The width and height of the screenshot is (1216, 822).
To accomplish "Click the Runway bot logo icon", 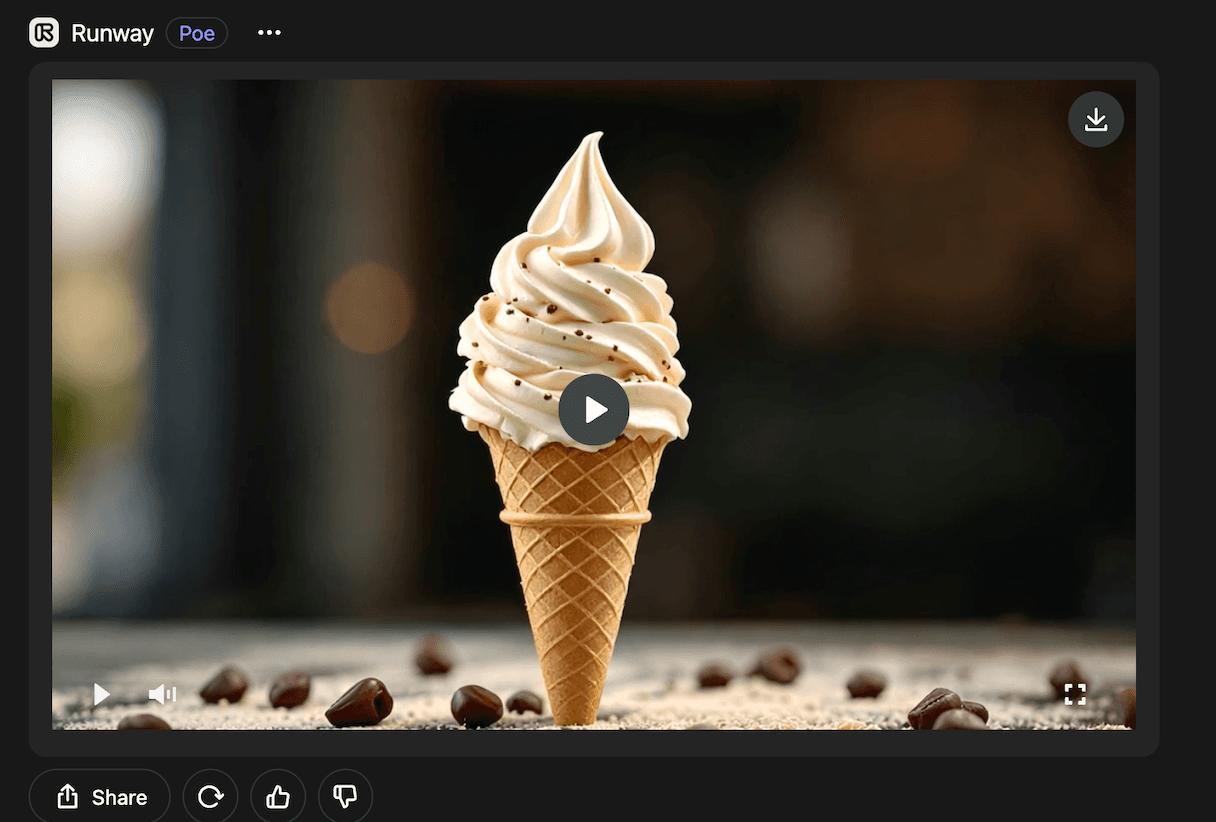I will pos(44,33).
